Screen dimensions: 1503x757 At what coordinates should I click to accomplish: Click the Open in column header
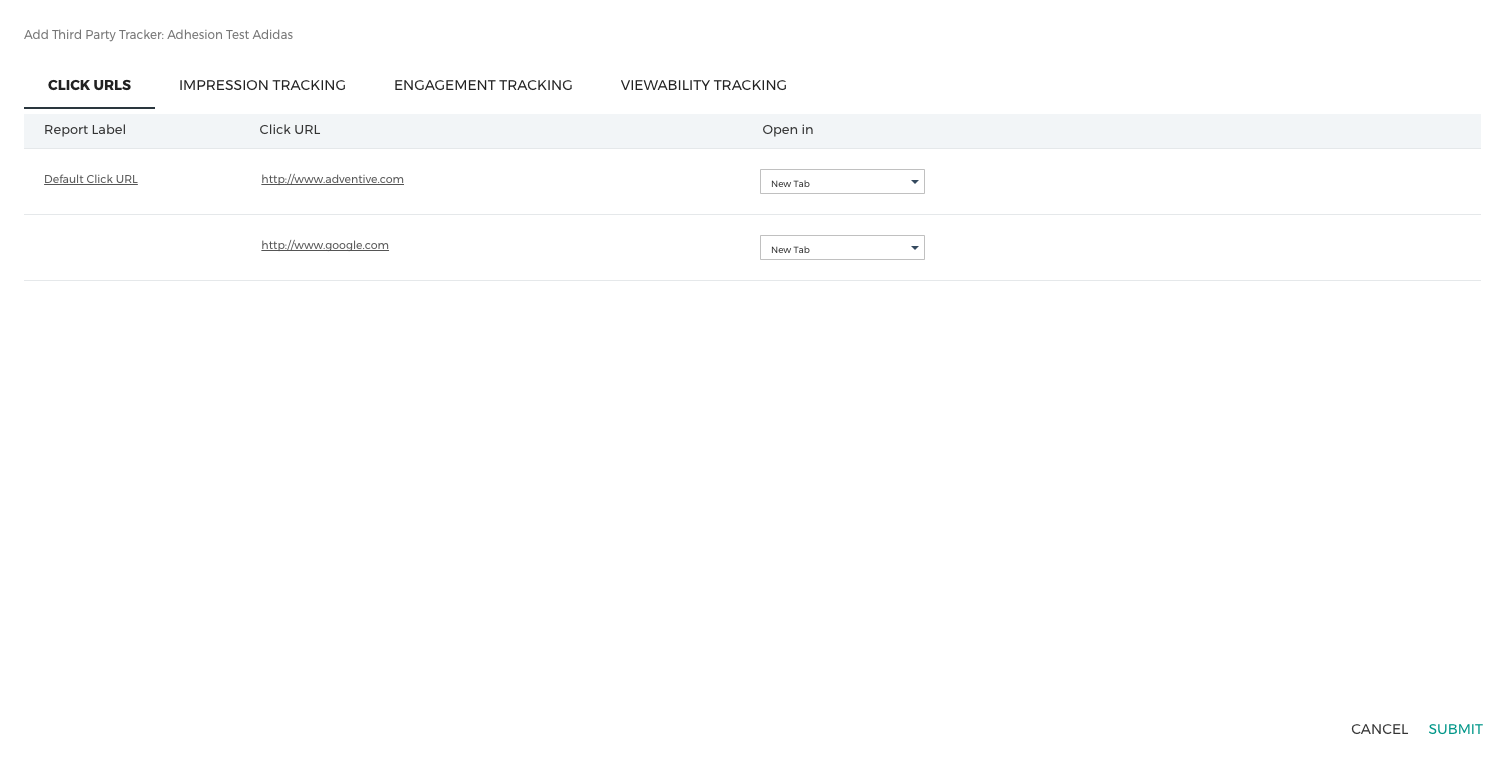click(x=788, y=130)
